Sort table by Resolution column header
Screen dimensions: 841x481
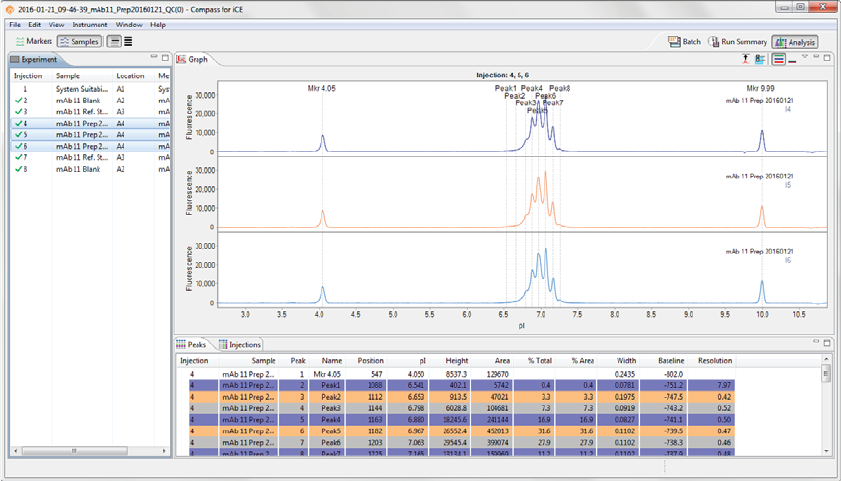click(715, 360)
